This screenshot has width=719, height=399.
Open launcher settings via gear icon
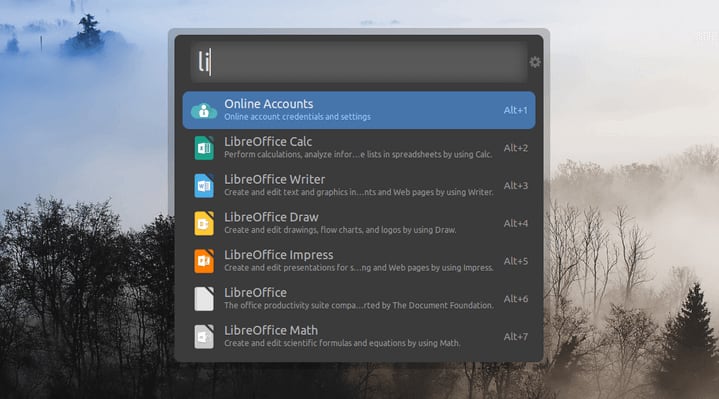tap(535, 62)
